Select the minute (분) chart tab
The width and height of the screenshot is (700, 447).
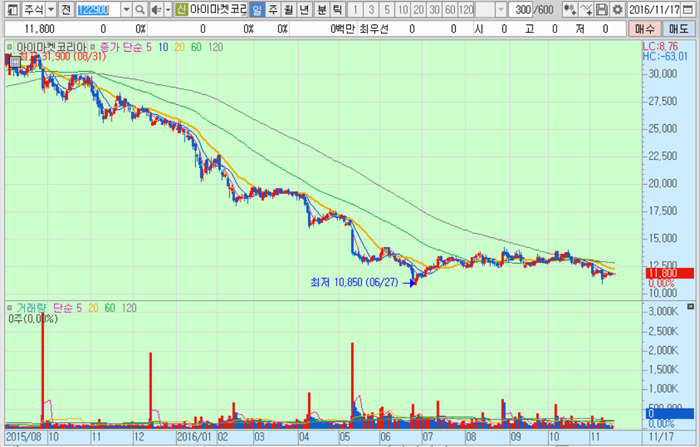[x=321, y=9]
